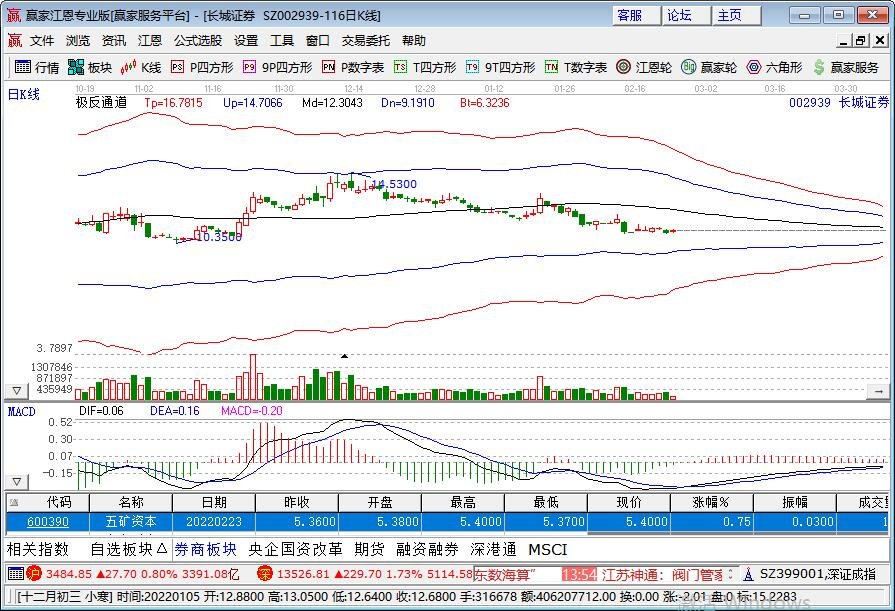This screenshot has width=895, height=611.
Task: Open the T数字表 tool
Action: tap(576, 67)
